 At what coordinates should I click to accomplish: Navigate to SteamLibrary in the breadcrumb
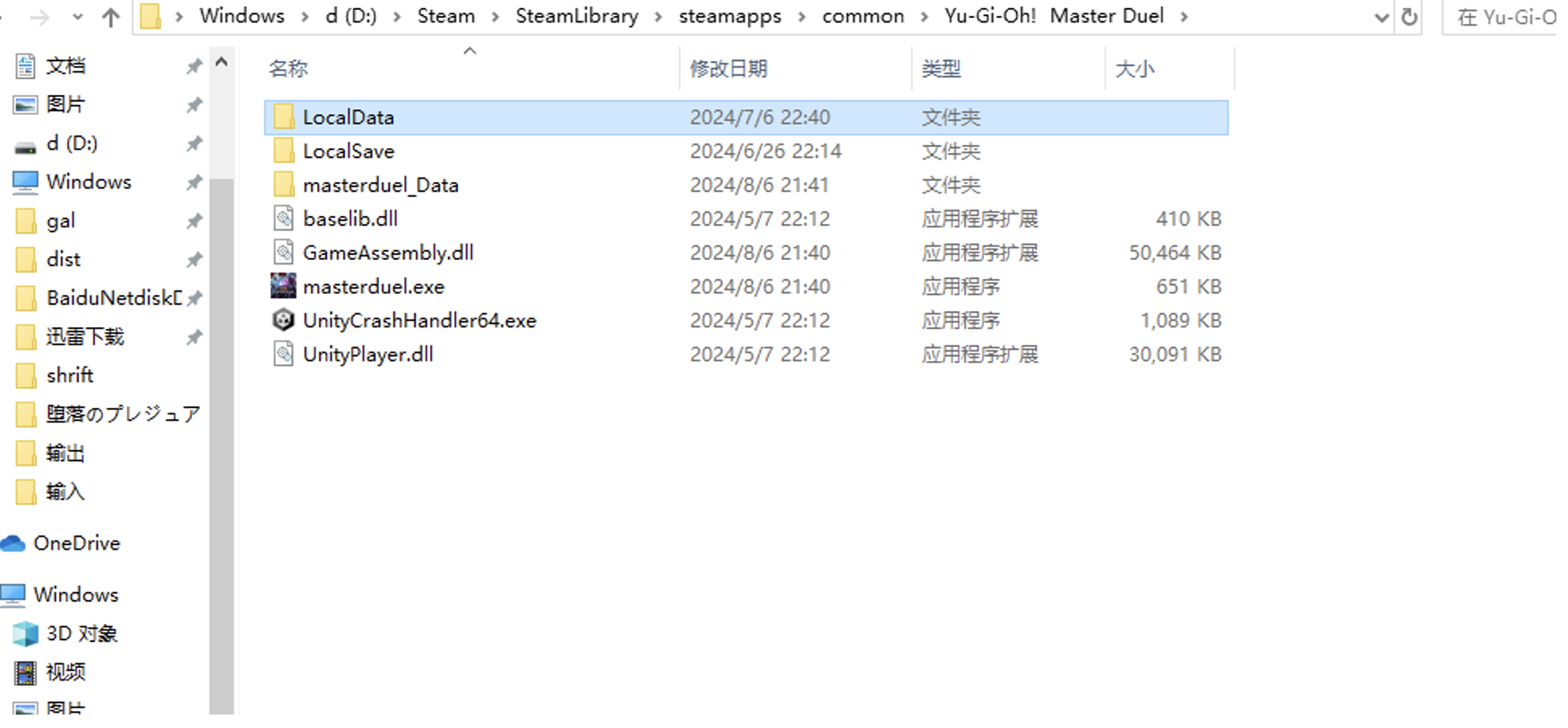577,16
